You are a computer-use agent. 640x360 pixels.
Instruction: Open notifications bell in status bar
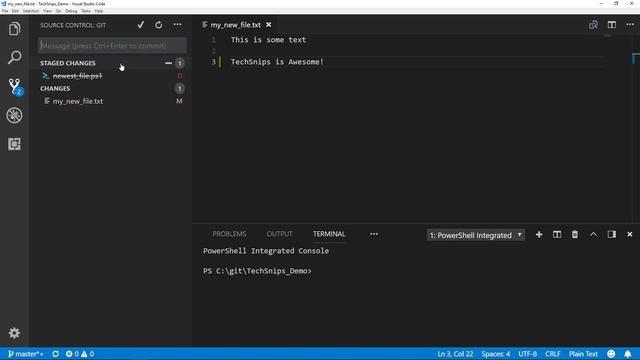click(x=628, y=354)
